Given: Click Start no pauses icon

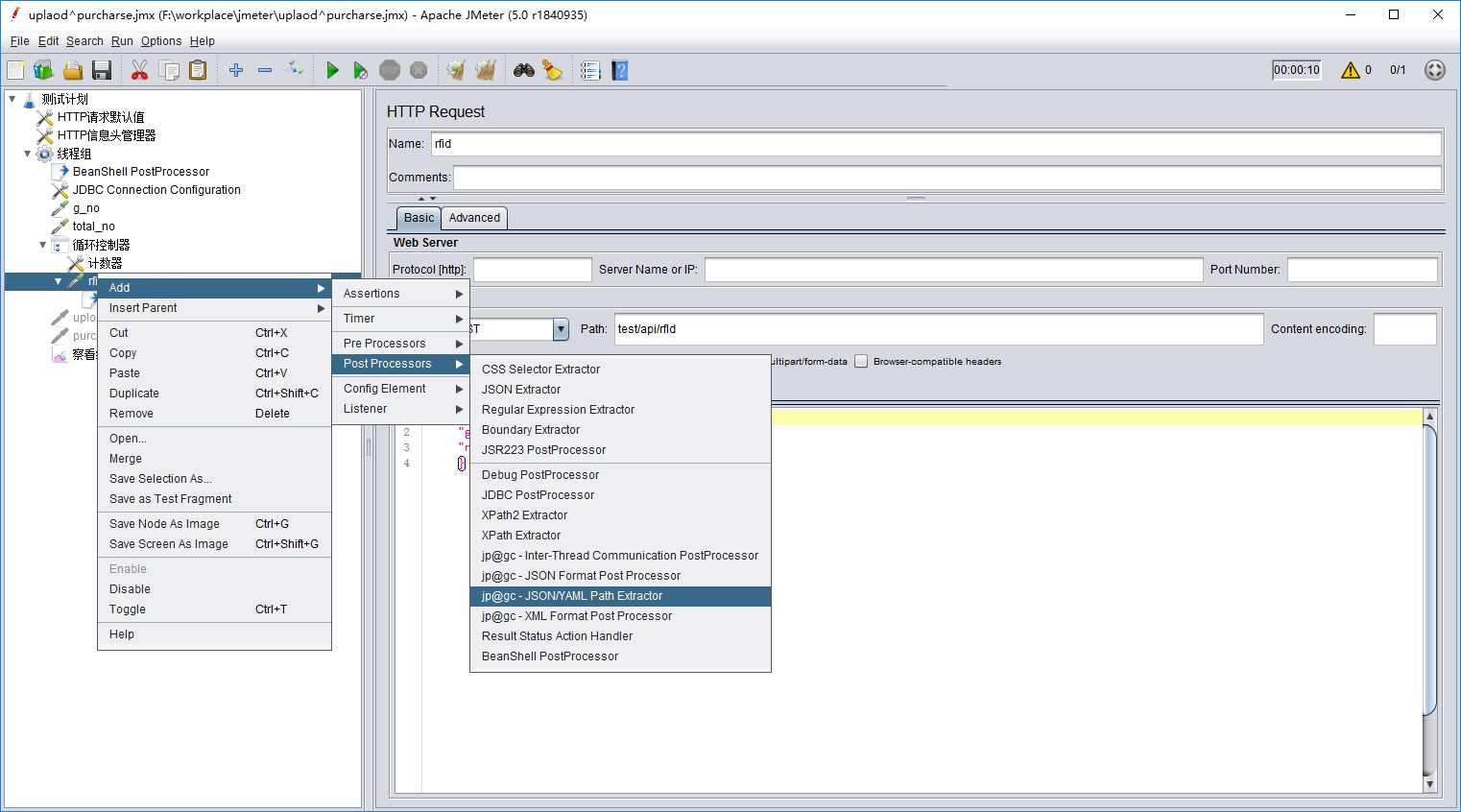Looking at the screenshot, I should [x=361, y=70].
